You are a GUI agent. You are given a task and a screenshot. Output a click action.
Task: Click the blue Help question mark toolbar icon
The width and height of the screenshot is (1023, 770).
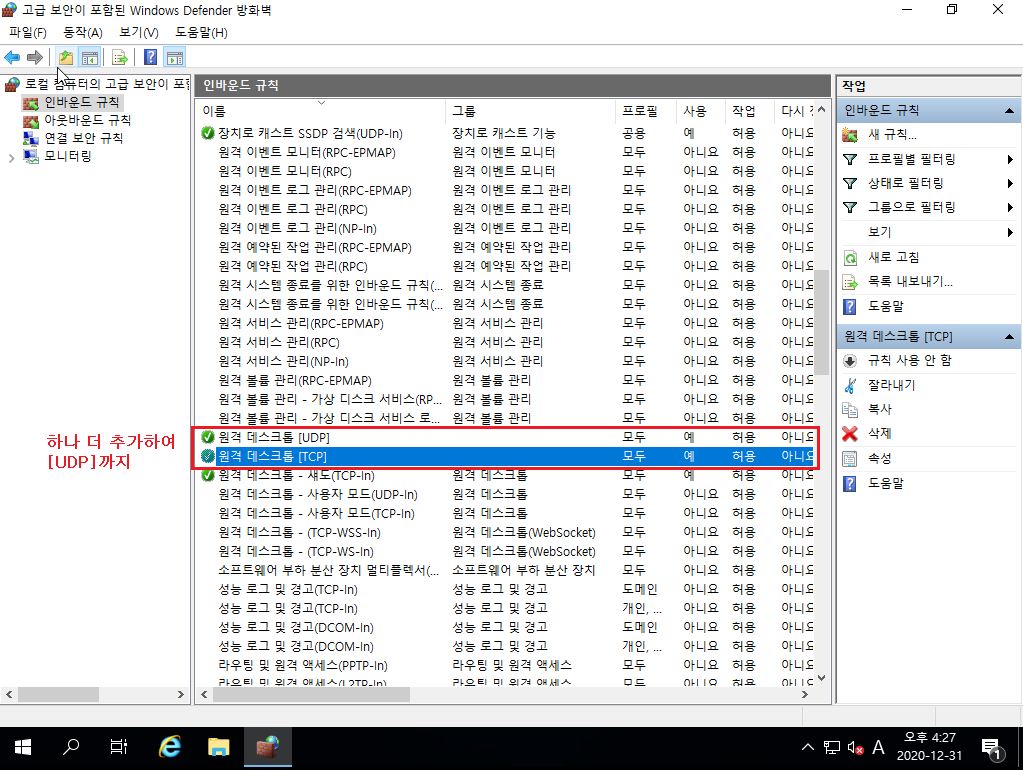tap(151, 57)
